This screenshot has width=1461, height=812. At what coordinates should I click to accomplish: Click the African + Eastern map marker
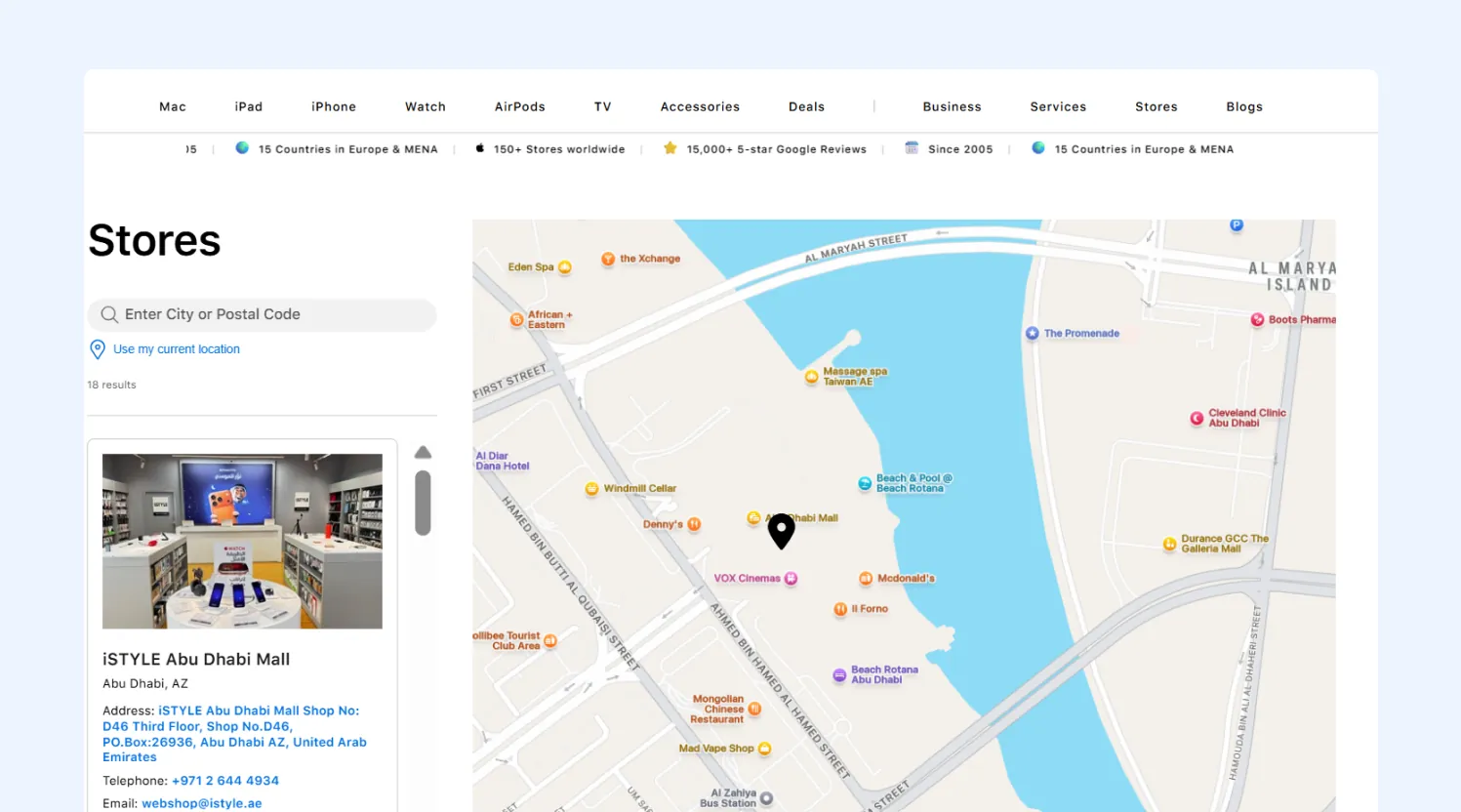pos(516,320)
